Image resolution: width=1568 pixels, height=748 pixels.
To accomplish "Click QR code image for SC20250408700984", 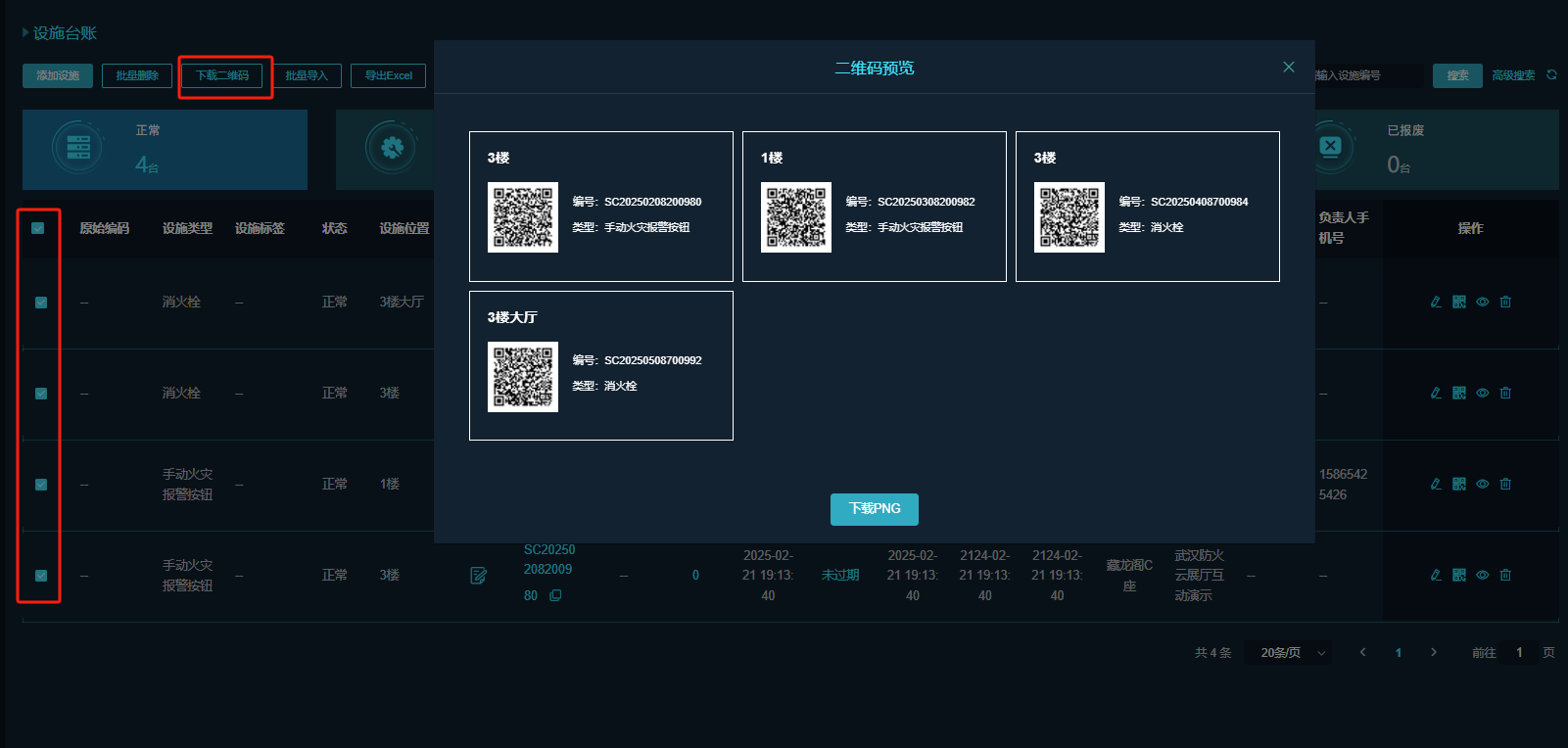I will point(1069,217).
